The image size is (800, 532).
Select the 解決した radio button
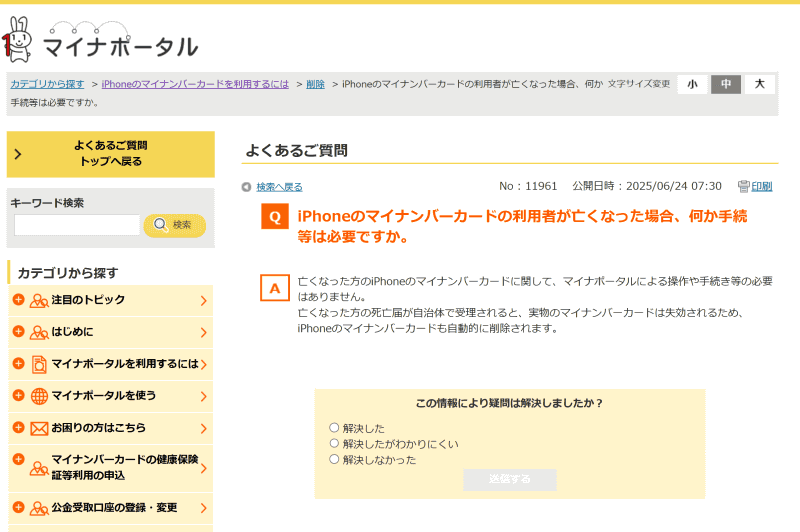pyautogui.click(x=334, y=427)
